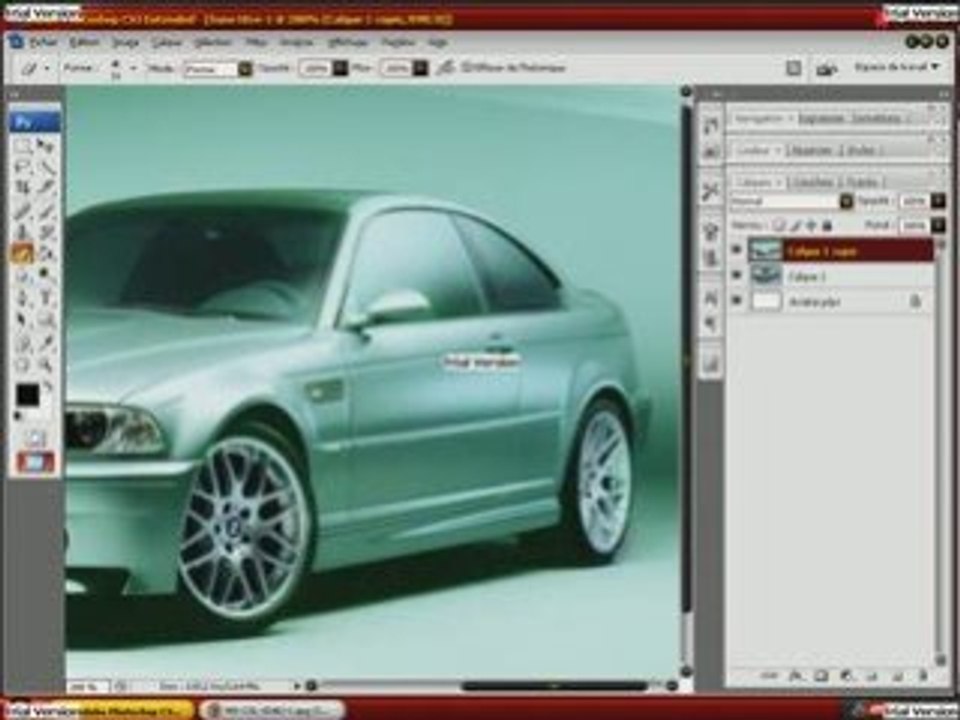Screen dimensions: 960x720
Task: Select the Eyedropper tool
Action: click(x=45, y=343)
